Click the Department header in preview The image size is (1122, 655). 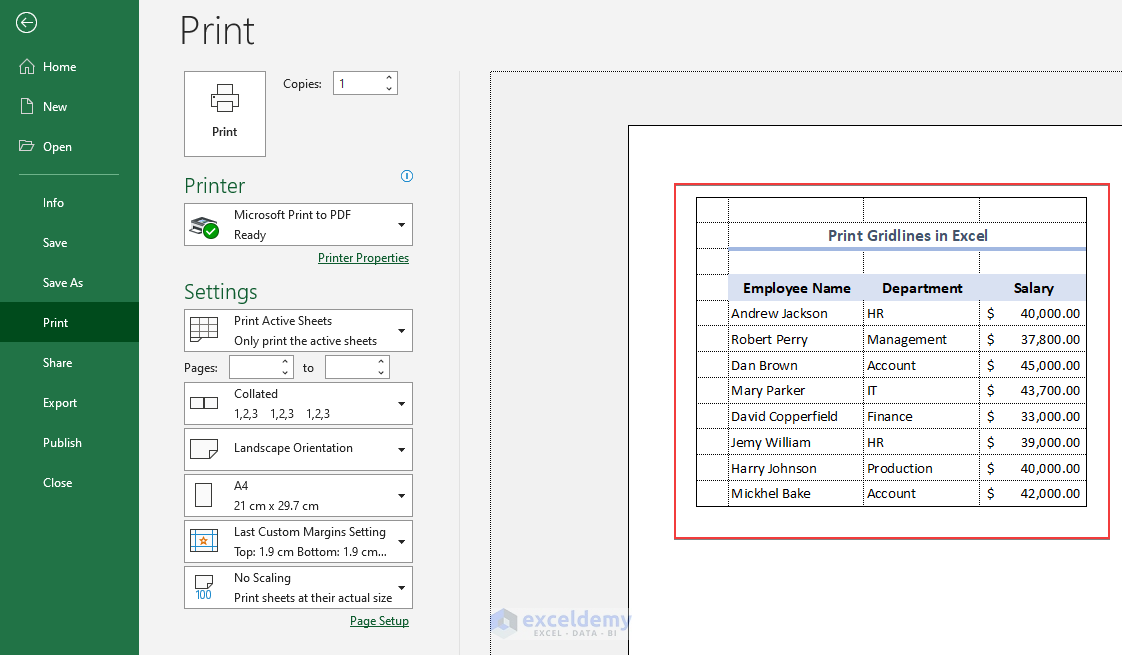click(922, 288)
